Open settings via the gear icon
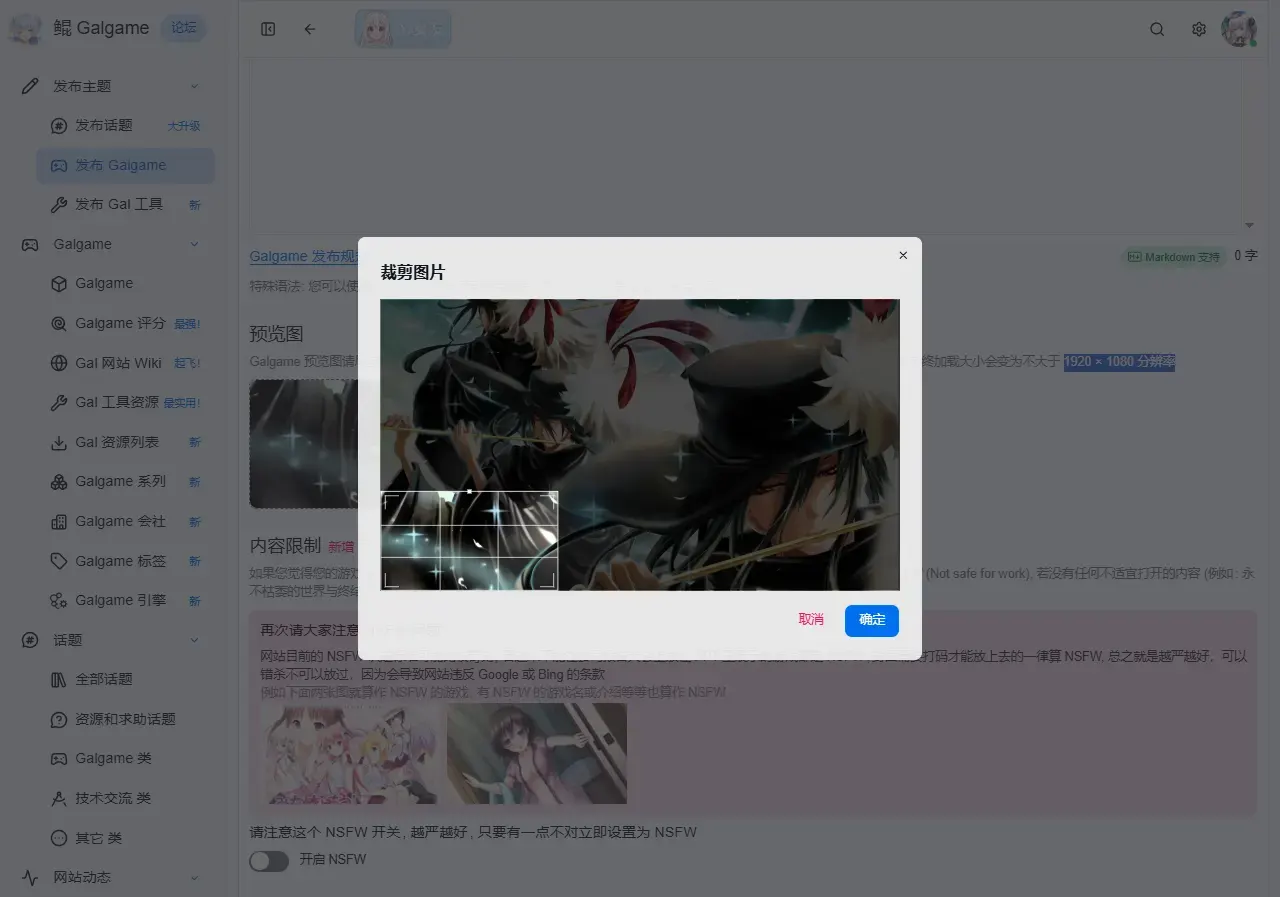 click(1199, 29)
